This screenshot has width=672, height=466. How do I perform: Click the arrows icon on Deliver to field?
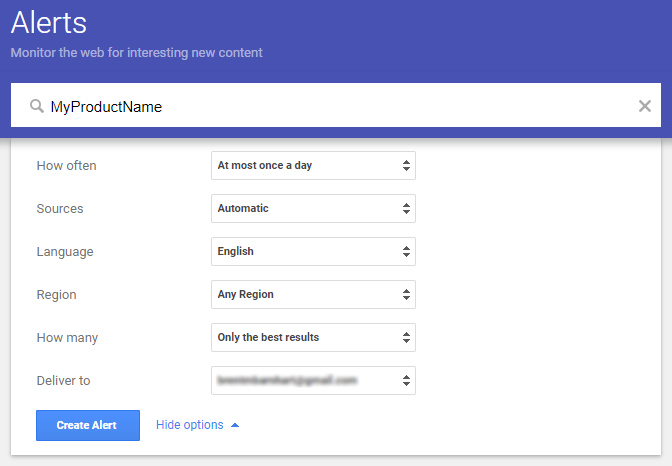point(406,381)
